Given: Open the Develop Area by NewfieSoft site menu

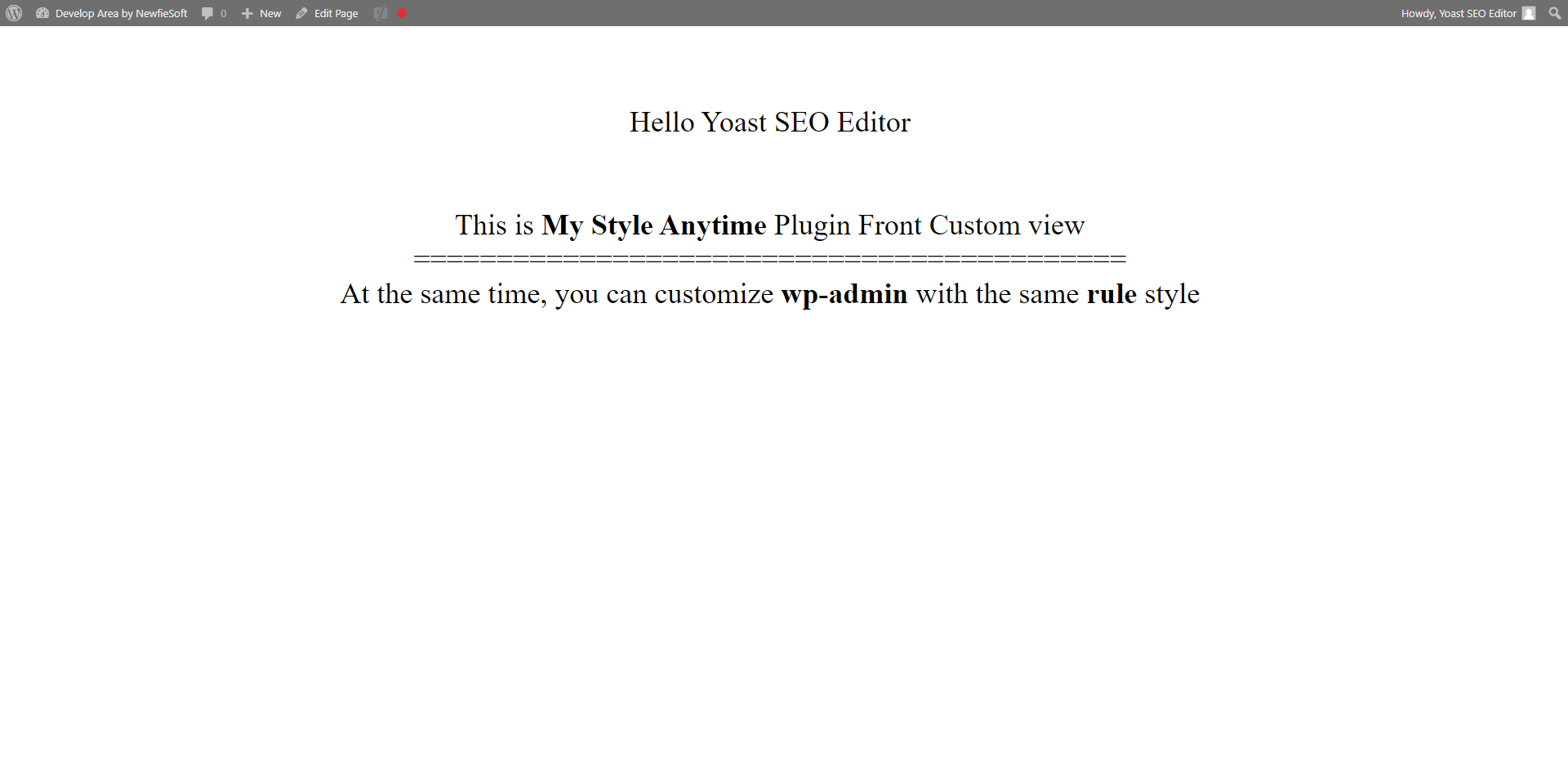Looking at the screenshot, I should click(112, 13).
